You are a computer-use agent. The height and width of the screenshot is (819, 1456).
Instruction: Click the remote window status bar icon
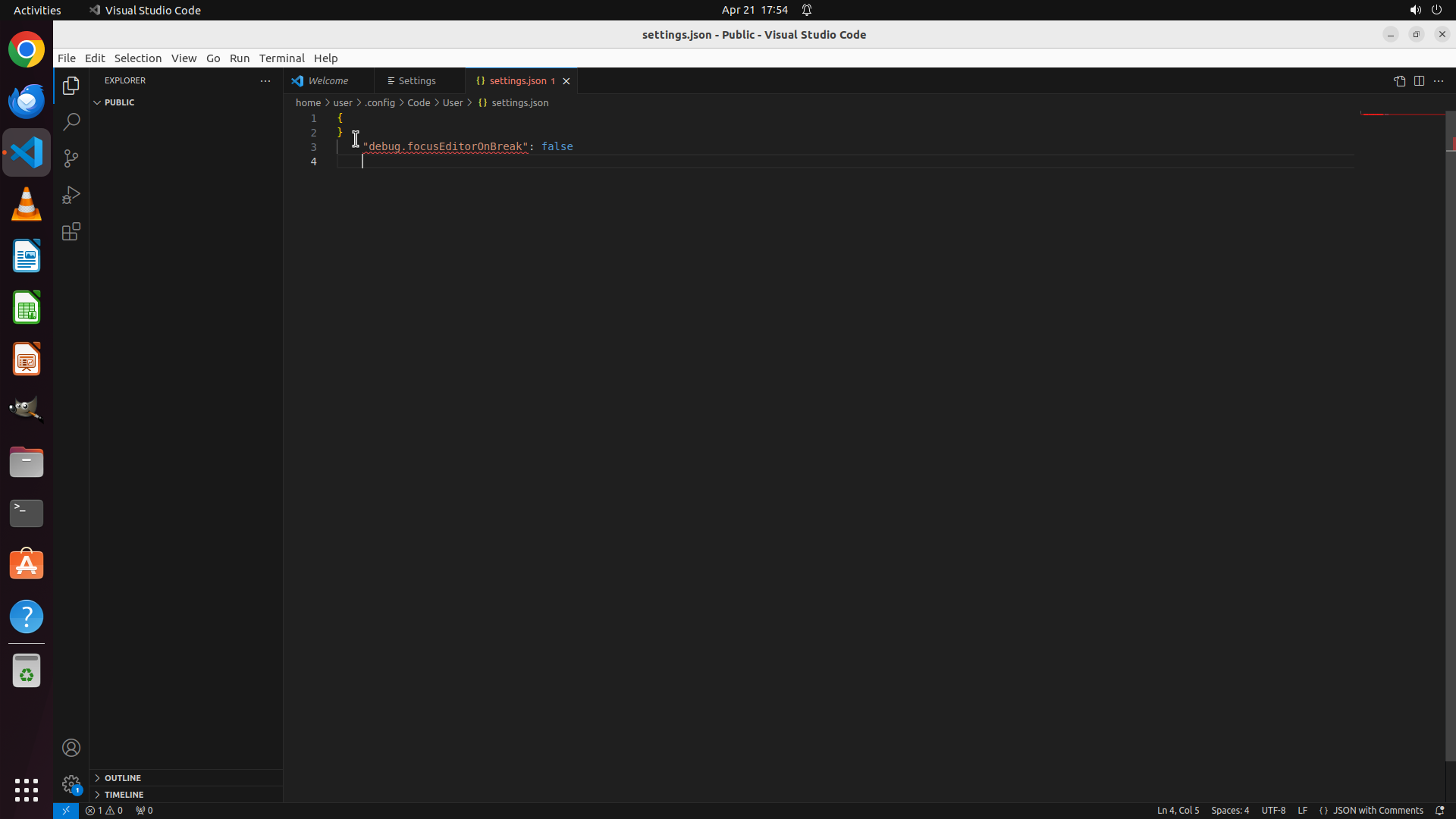point(66,810)
